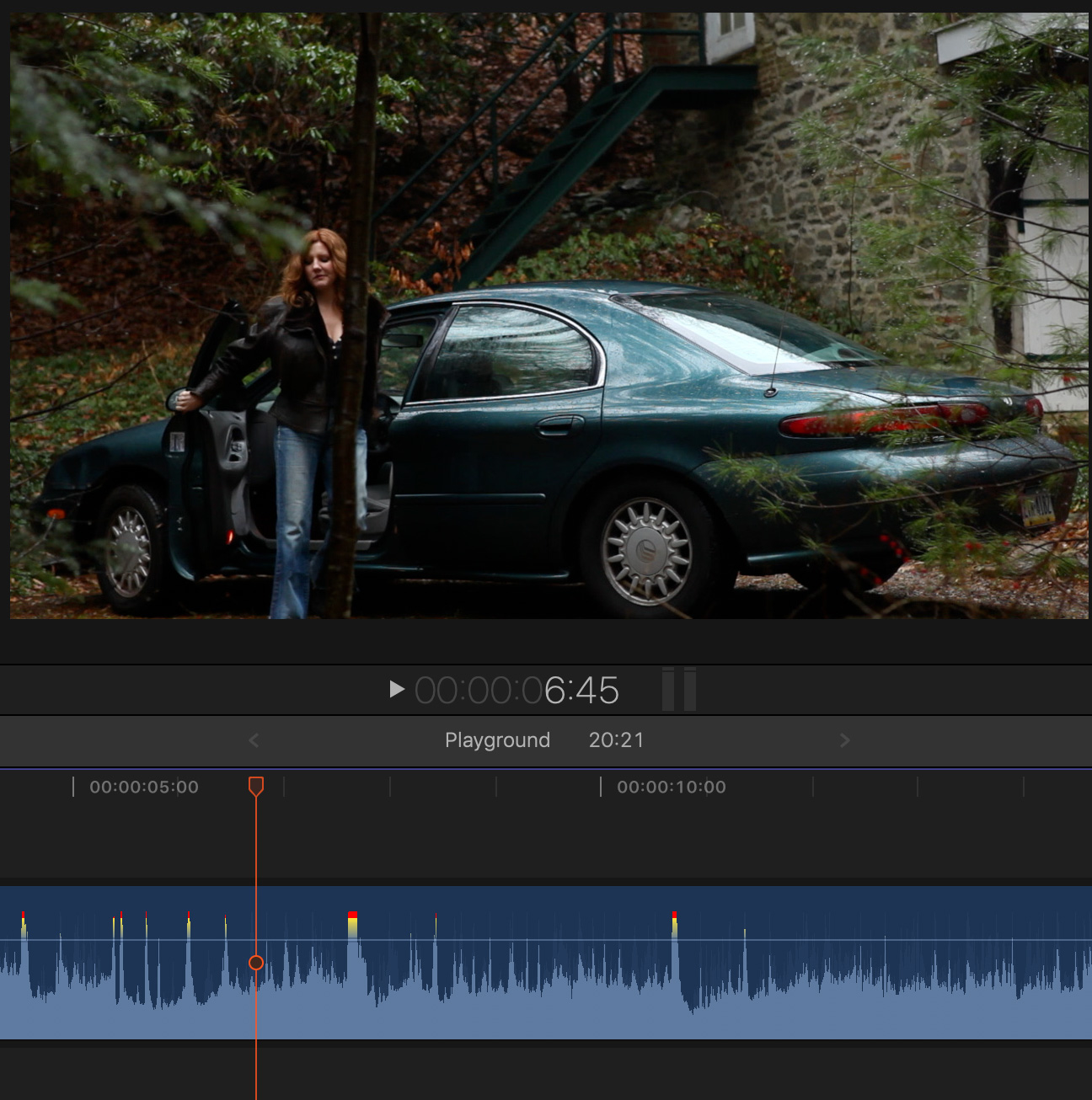Screen dimensions: 1092x1100
Task: Click the Playground project name
Action: (497, 740)
